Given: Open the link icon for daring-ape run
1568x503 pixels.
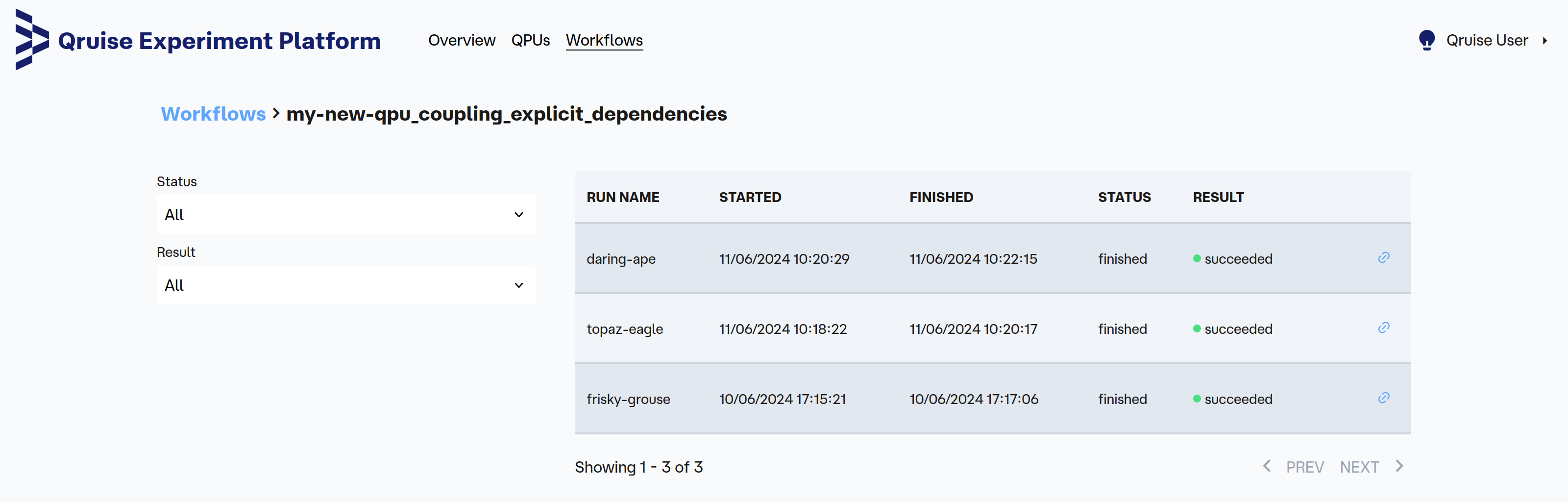Looking at the screenshot, I should pyautogui.click(x=1384, y=257).
